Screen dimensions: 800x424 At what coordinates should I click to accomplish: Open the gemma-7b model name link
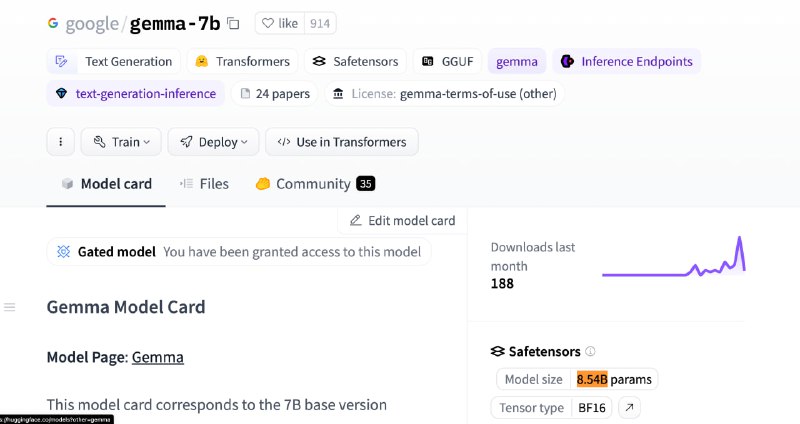(x=175, y=23)
